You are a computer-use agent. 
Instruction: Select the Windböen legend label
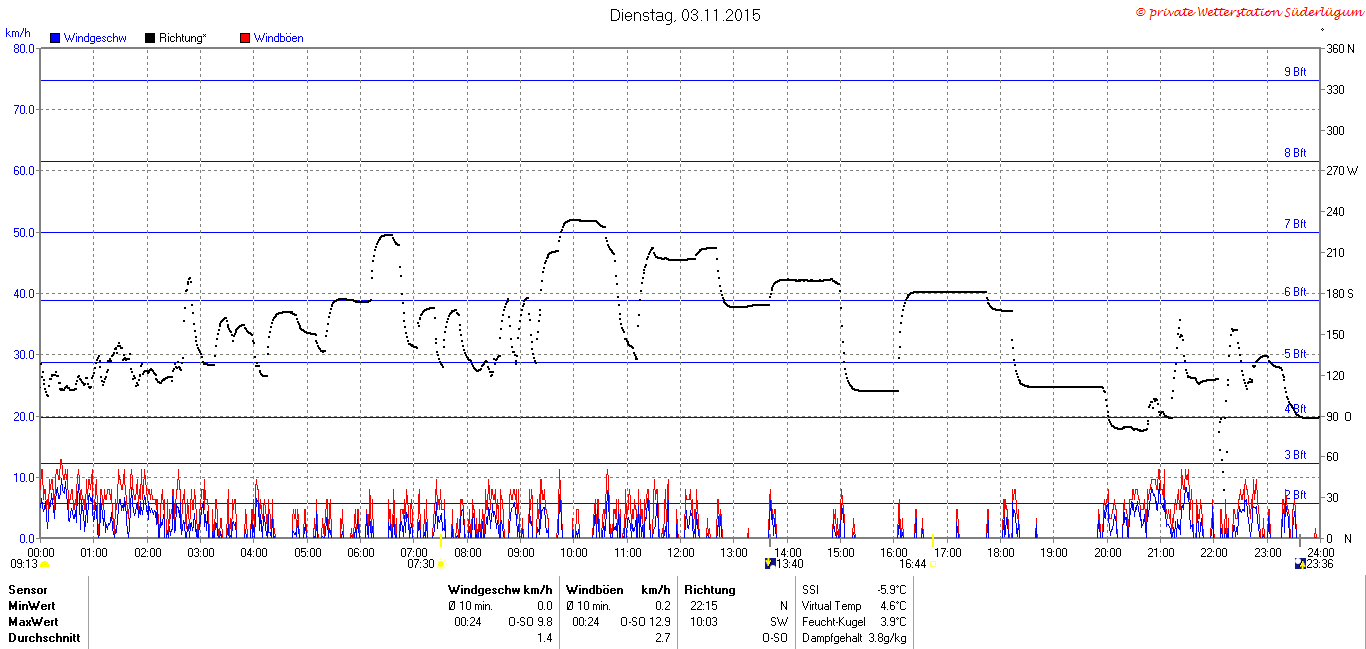[x=279, y=38]
